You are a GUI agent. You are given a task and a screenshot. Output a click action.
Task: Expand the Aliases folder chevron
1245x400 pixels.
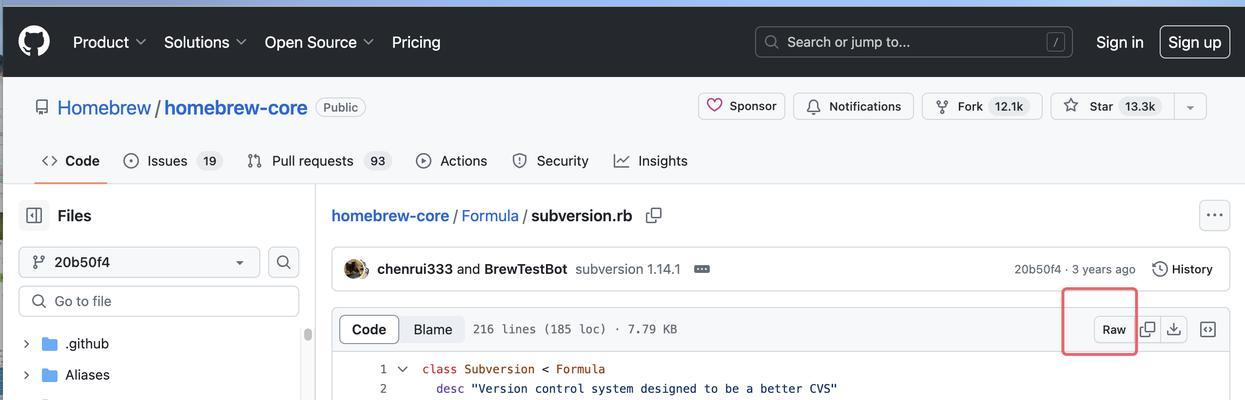pyautogui.click(x=26, y=375)
